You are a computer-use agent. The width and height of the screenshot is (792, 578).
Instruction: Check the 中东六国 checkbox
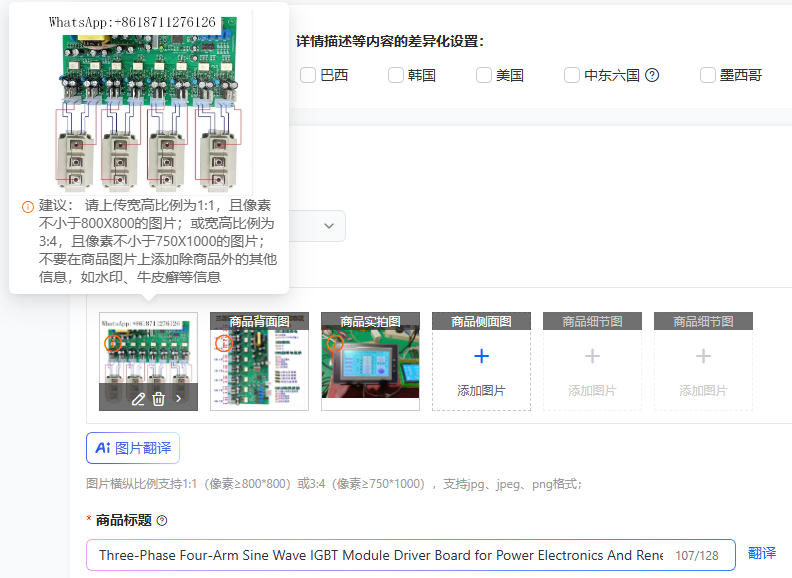click(571, 75)
